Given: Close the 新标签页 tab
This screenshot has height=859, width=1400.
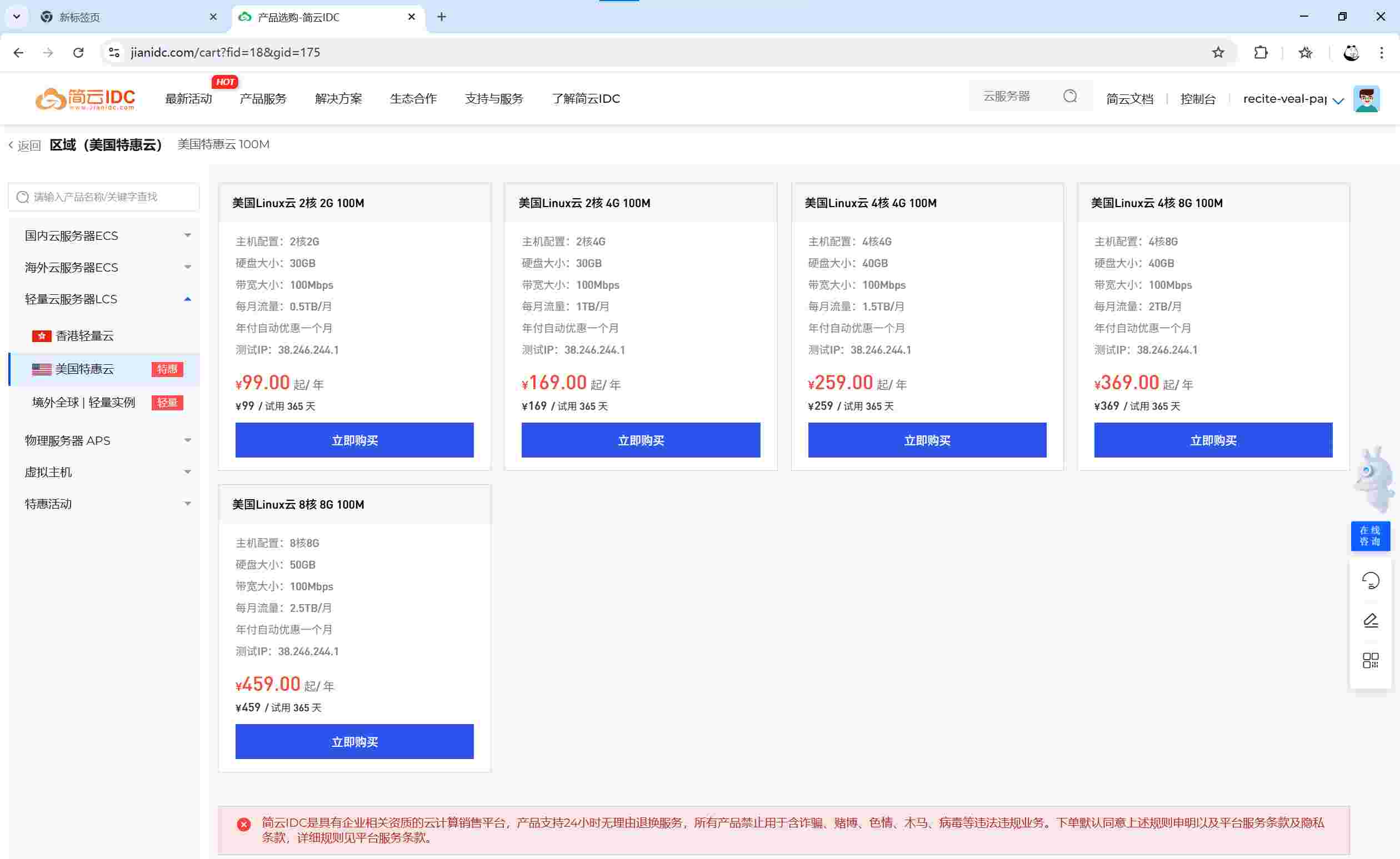Looking at the screenshot, I should (x=213, y=17).
